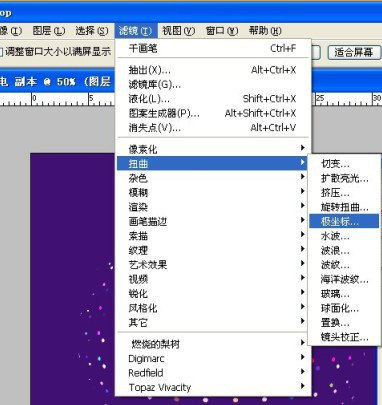
Task: Open the Digimarc plugin submenu
Action: tap(213, 358)
